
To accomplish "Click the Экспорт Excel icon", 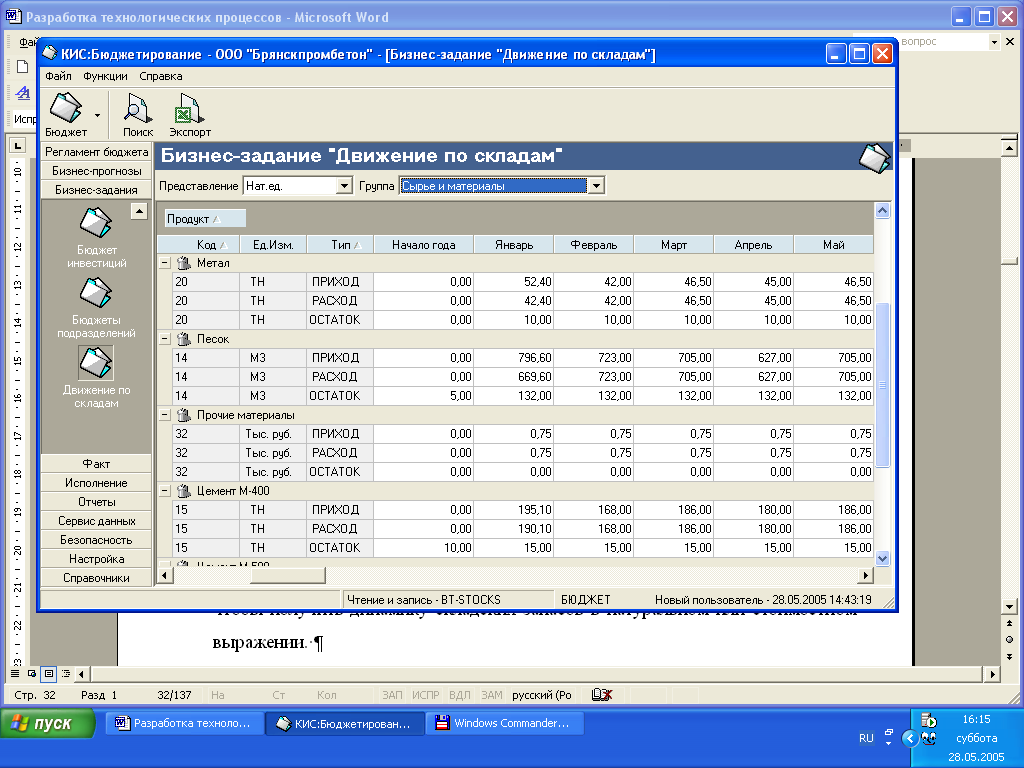I will [189, 108].
